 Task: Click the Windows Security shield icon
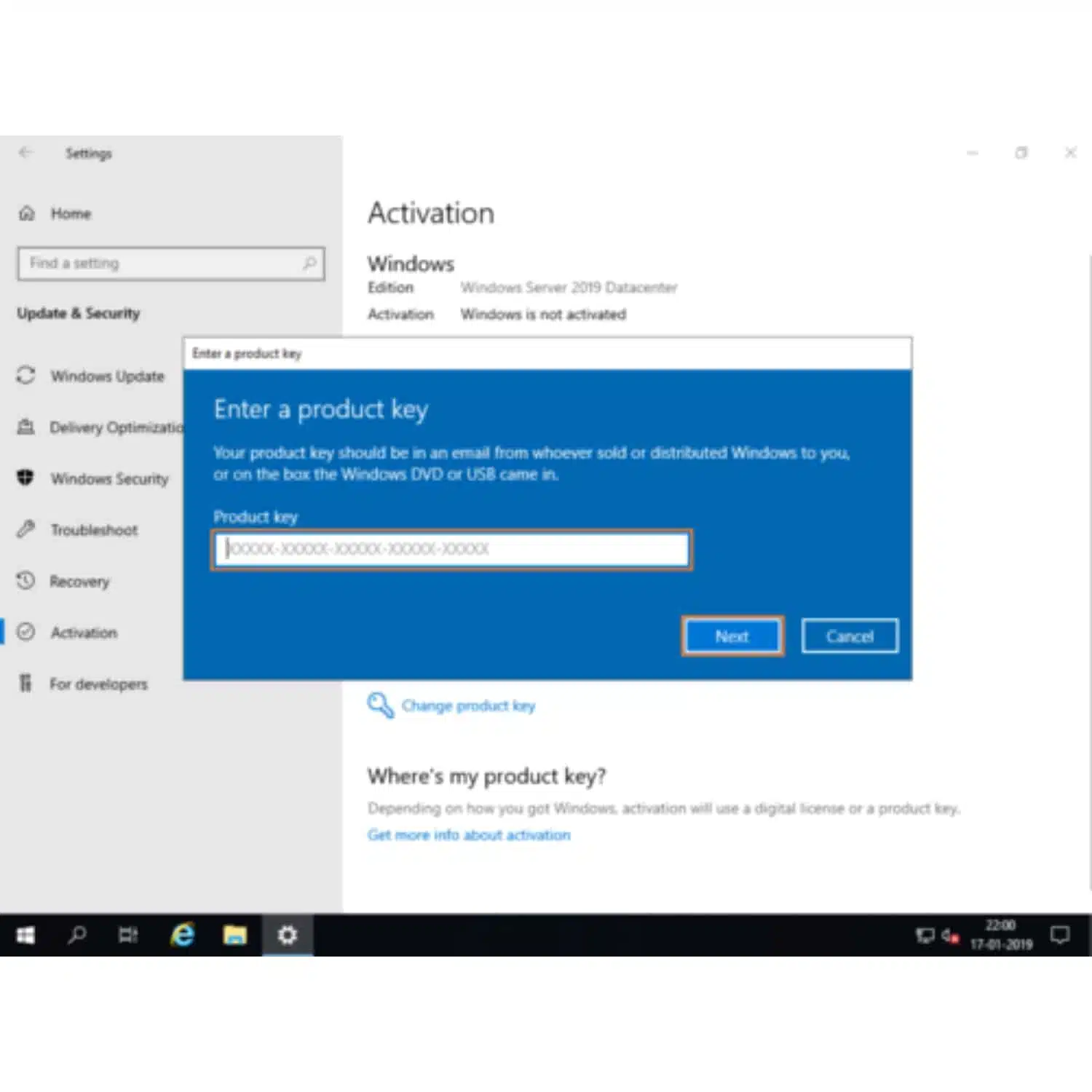pyautogui.click(x=26, y=478)
